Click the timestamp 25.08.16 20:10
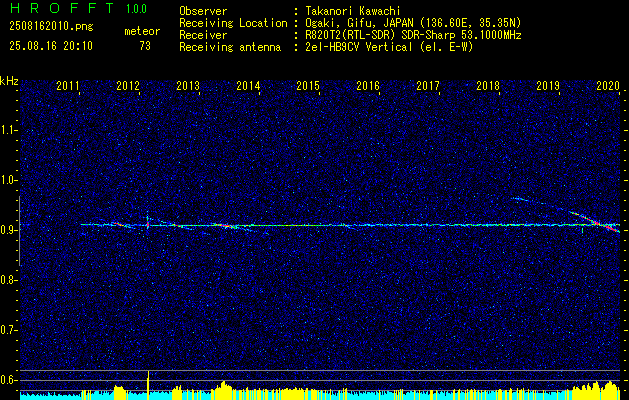This screenshot has height=400, width=629. (51, 46)
